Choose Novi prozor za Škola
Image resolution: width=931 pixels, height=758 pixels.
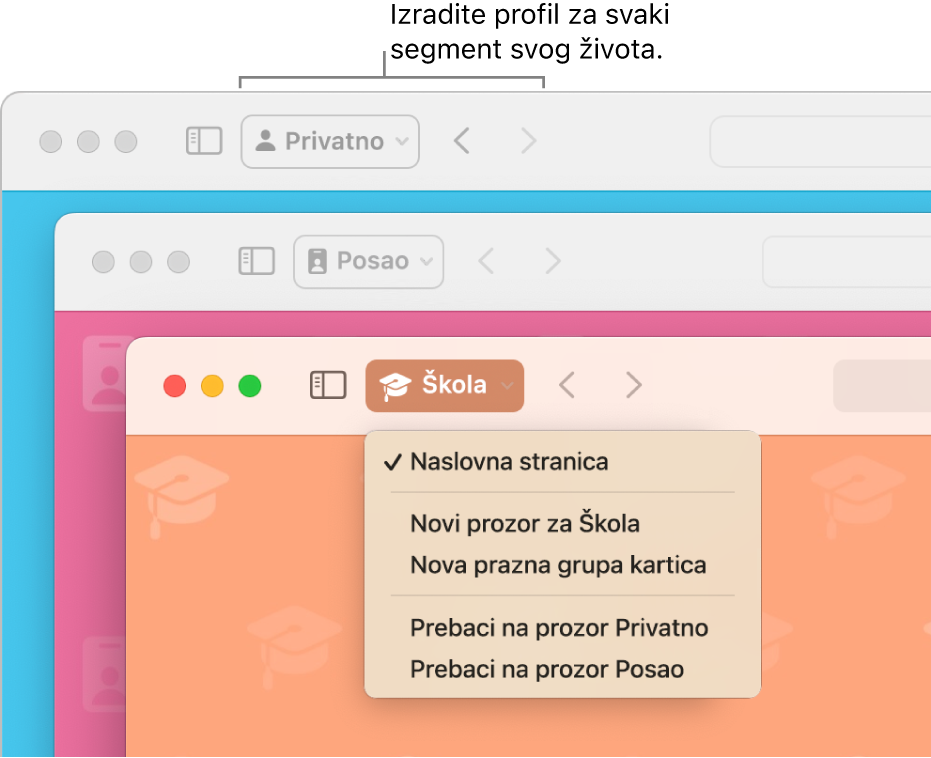(x=524, y=523)
